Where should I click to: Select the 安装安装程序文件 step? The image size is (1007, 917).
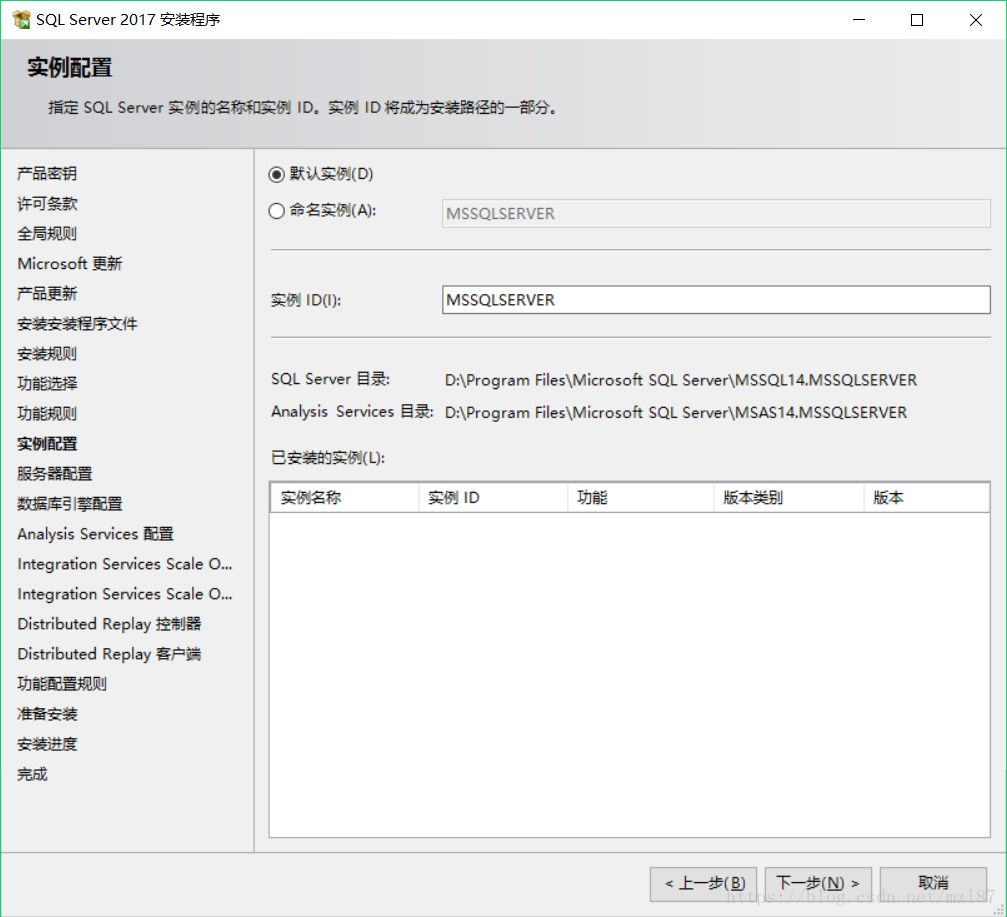pyautogui.click(x=77, y=324)
